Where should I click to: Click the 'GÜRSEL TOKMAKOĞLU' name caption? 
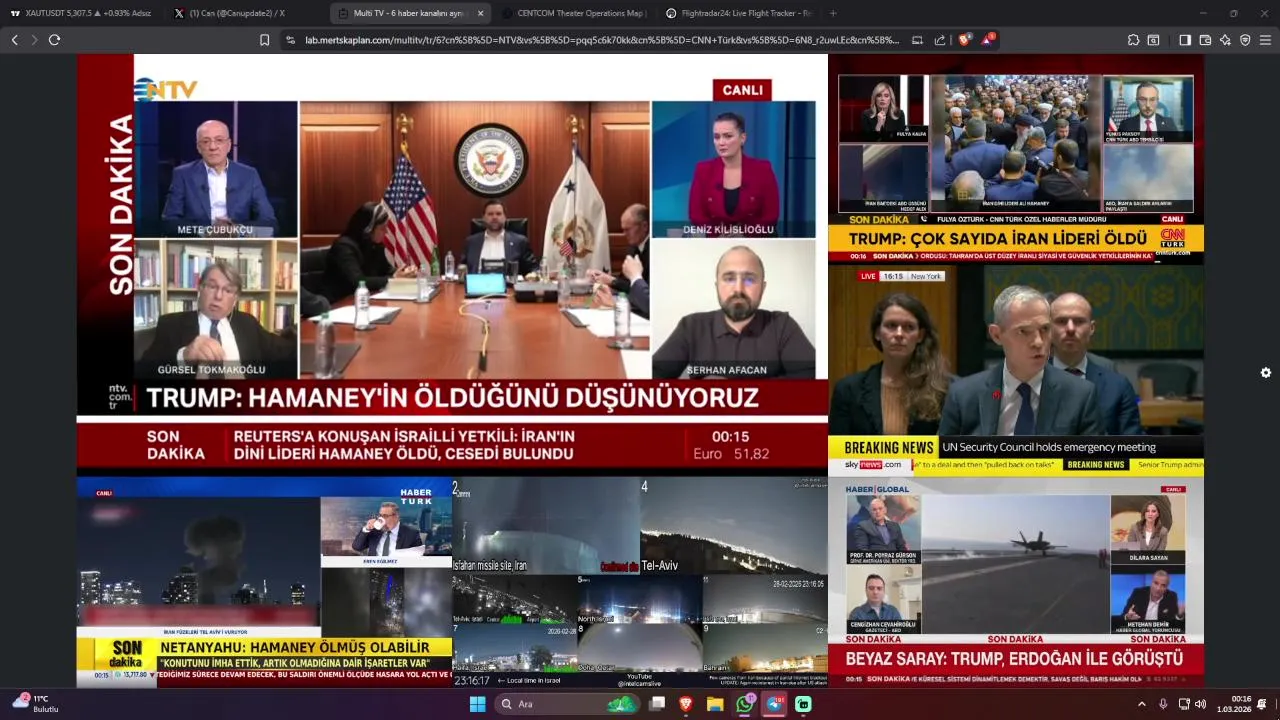[x=212, y=370]
